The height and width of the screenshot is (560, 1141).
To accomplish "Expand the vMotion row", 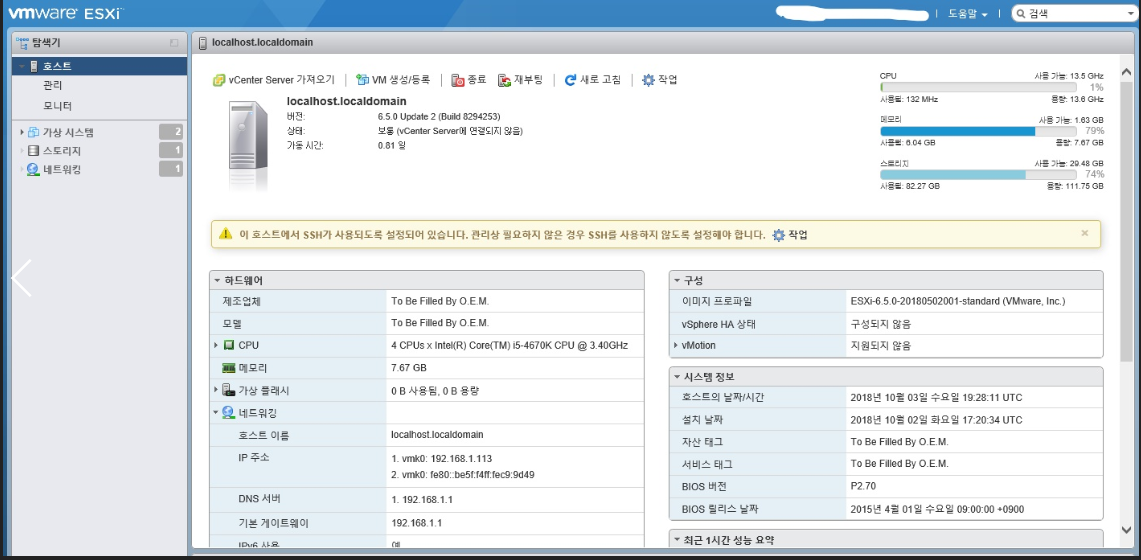I will click(676, 345).
